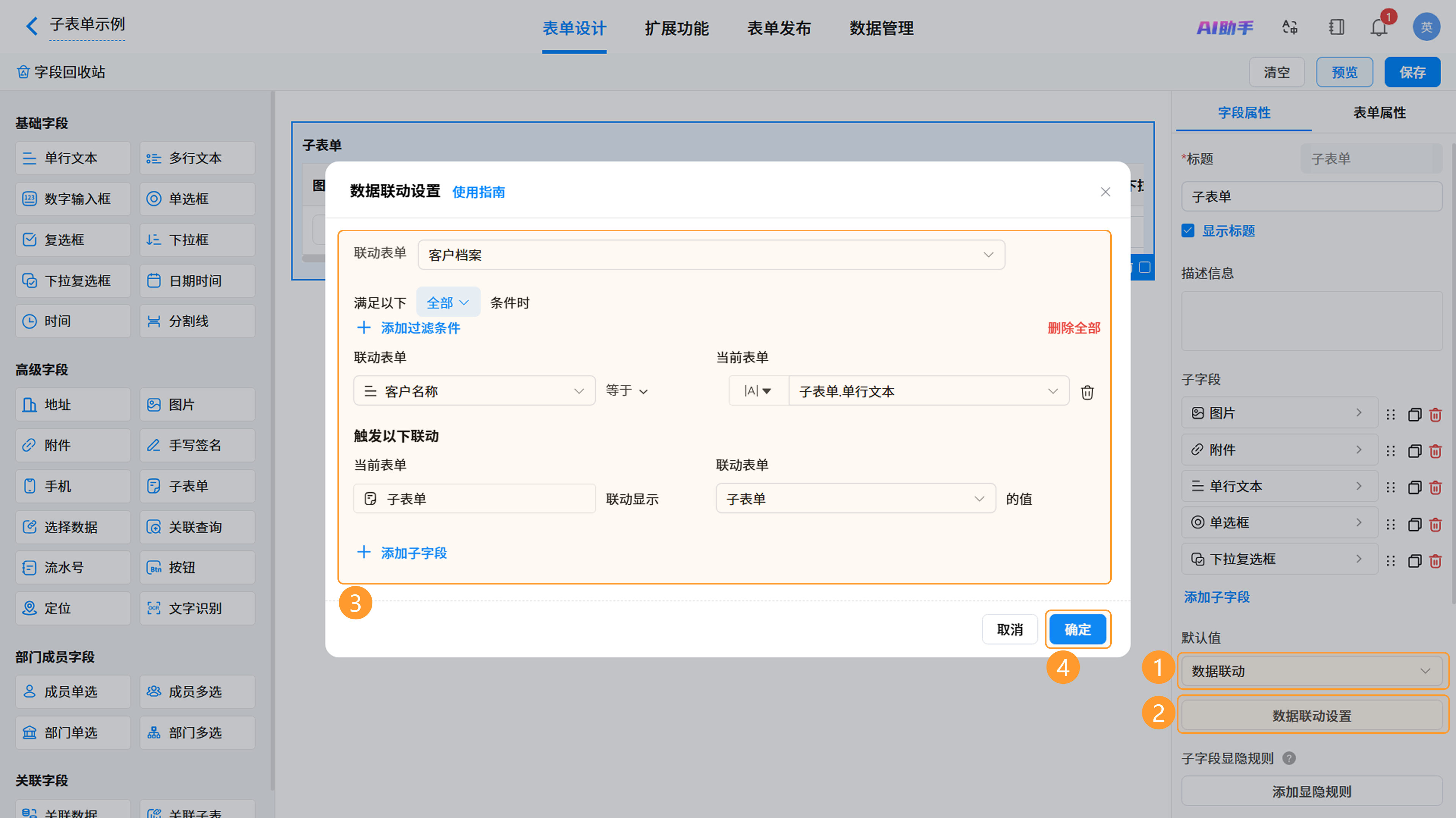Open 数据联动设置 button in properties
The image size is (1456, 818).
[1311, 716]
